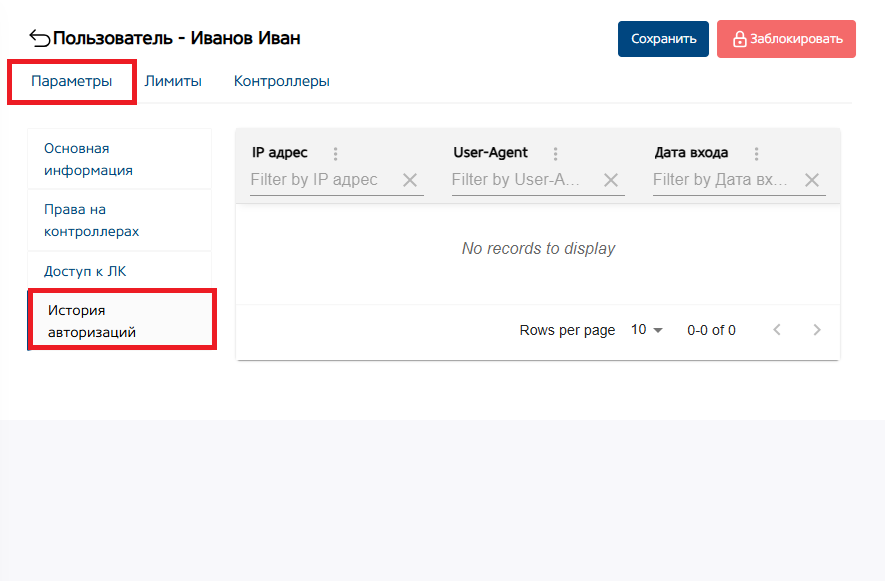Switch to Лимиты tab
Viewport: 885px width, 581px height.
[173, 81]
